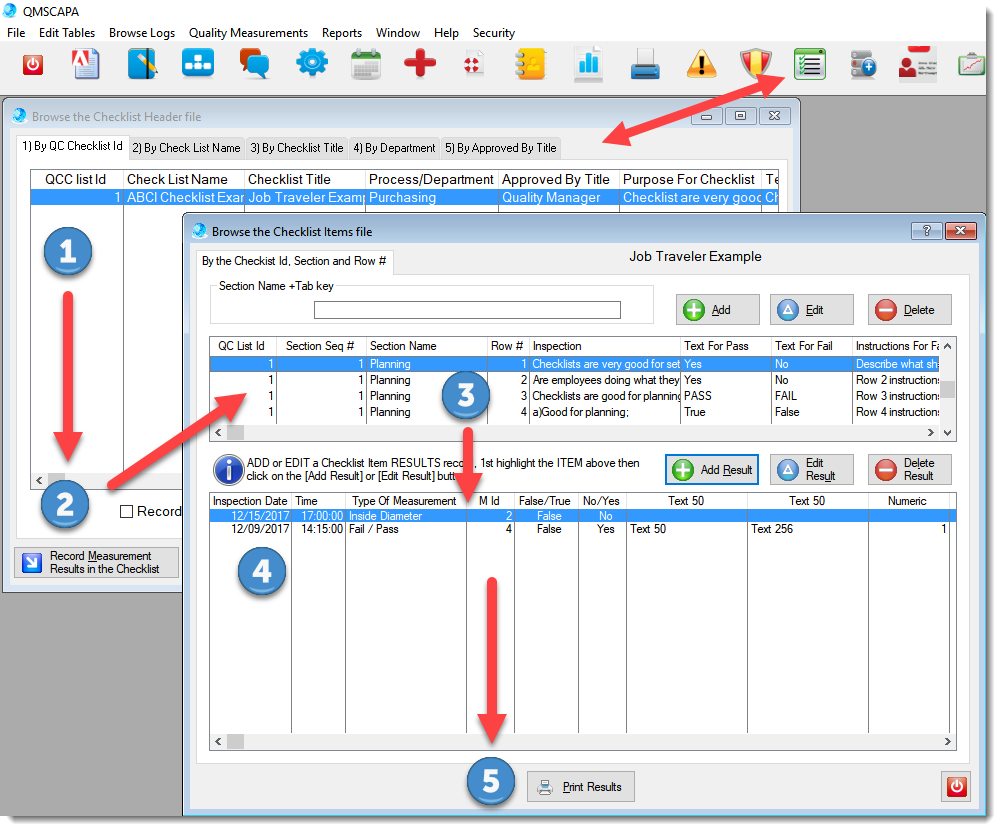Click the blue gear settings toolbar icon
The height and width of the screenshot is (831, 1001).
[311, 65]
